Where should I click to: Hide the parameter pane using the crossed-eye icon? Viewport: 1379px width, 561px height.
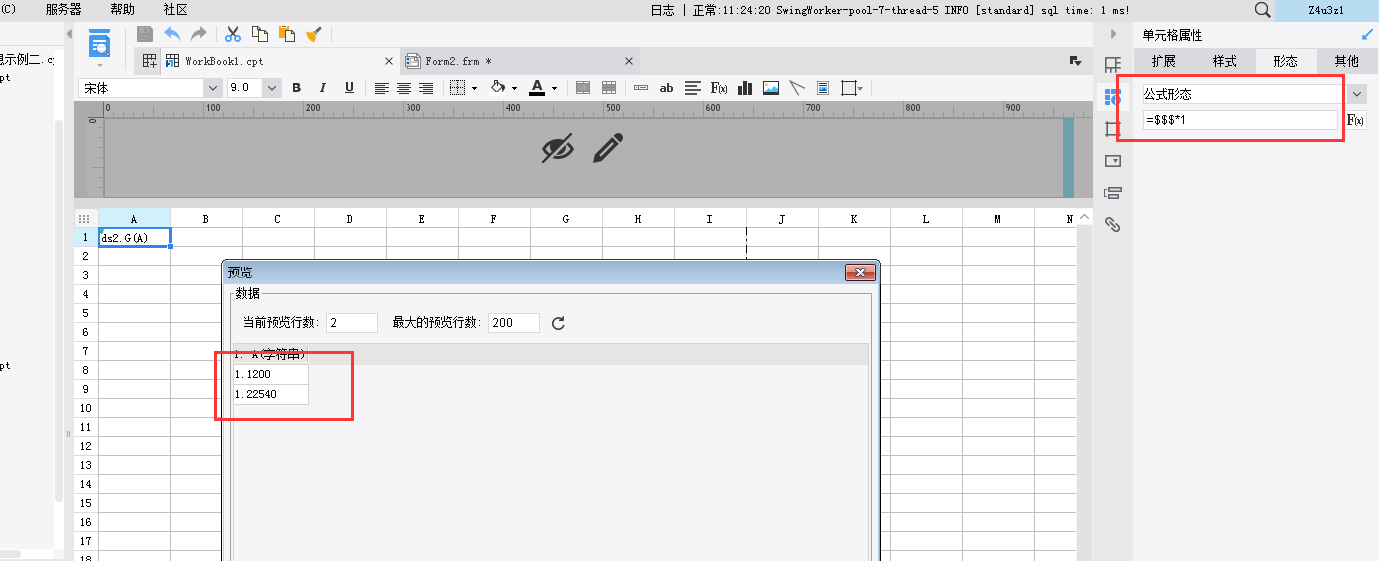[558, 149]
